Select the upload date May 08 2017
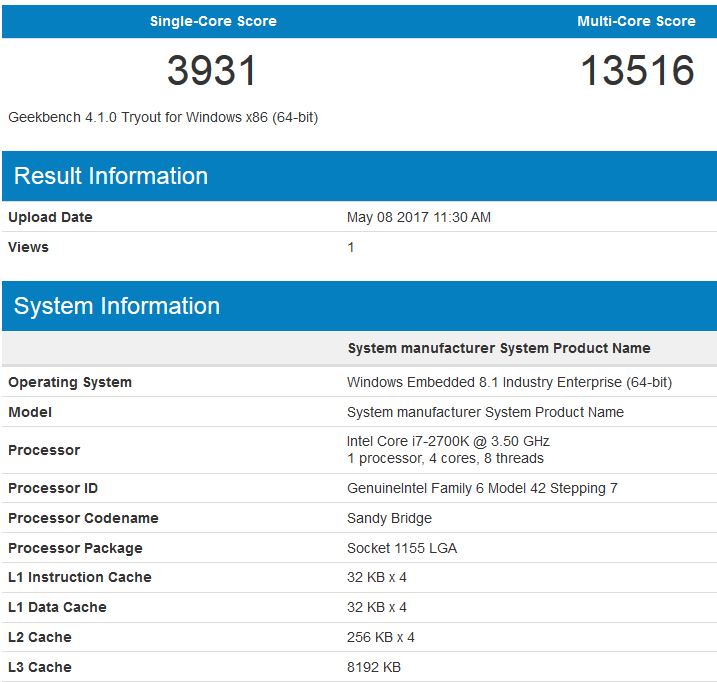The image size is (717, 682). (x=419, y=217)
